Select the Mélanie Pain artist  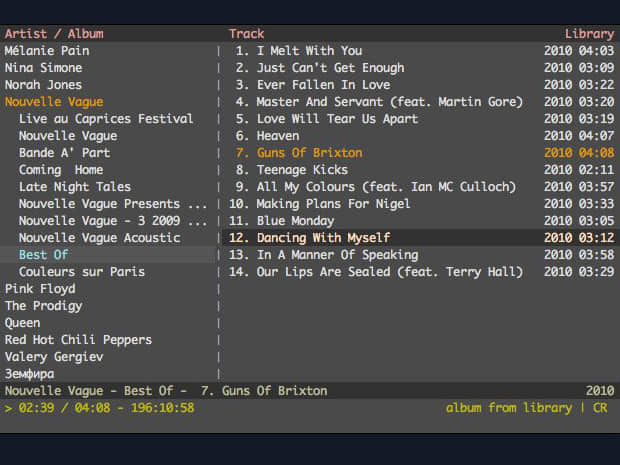point(47,51)
